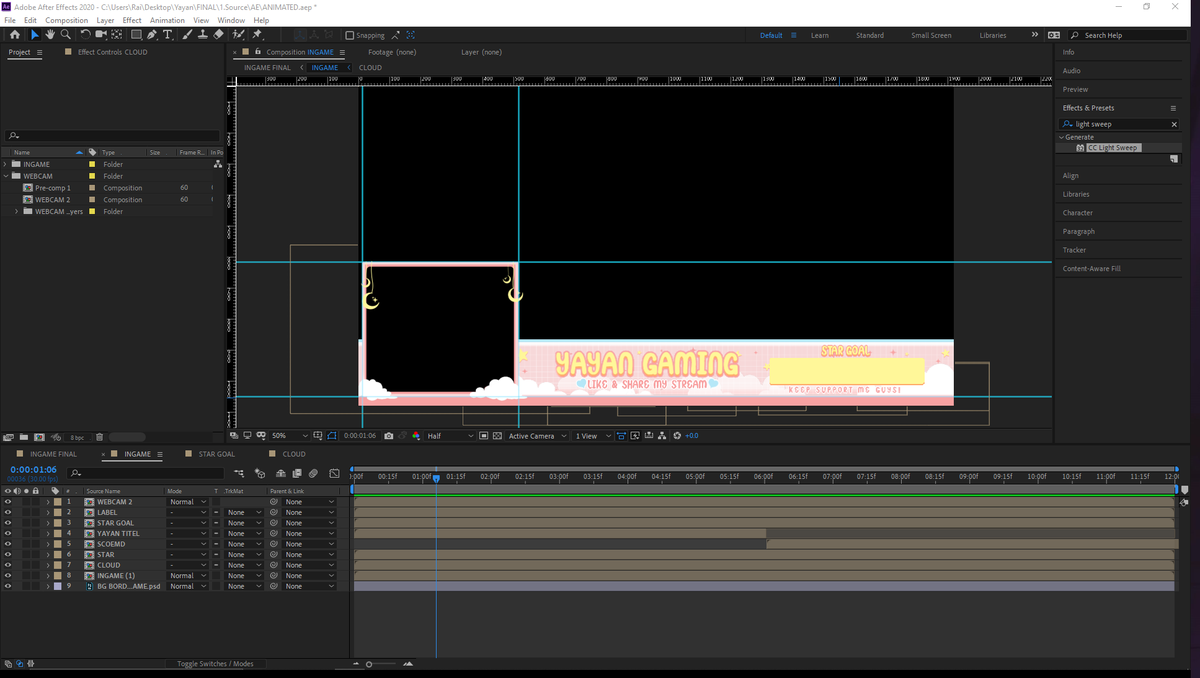Select the Selection arrow tool
The image size is (1200, 678).
click(35, 35)
